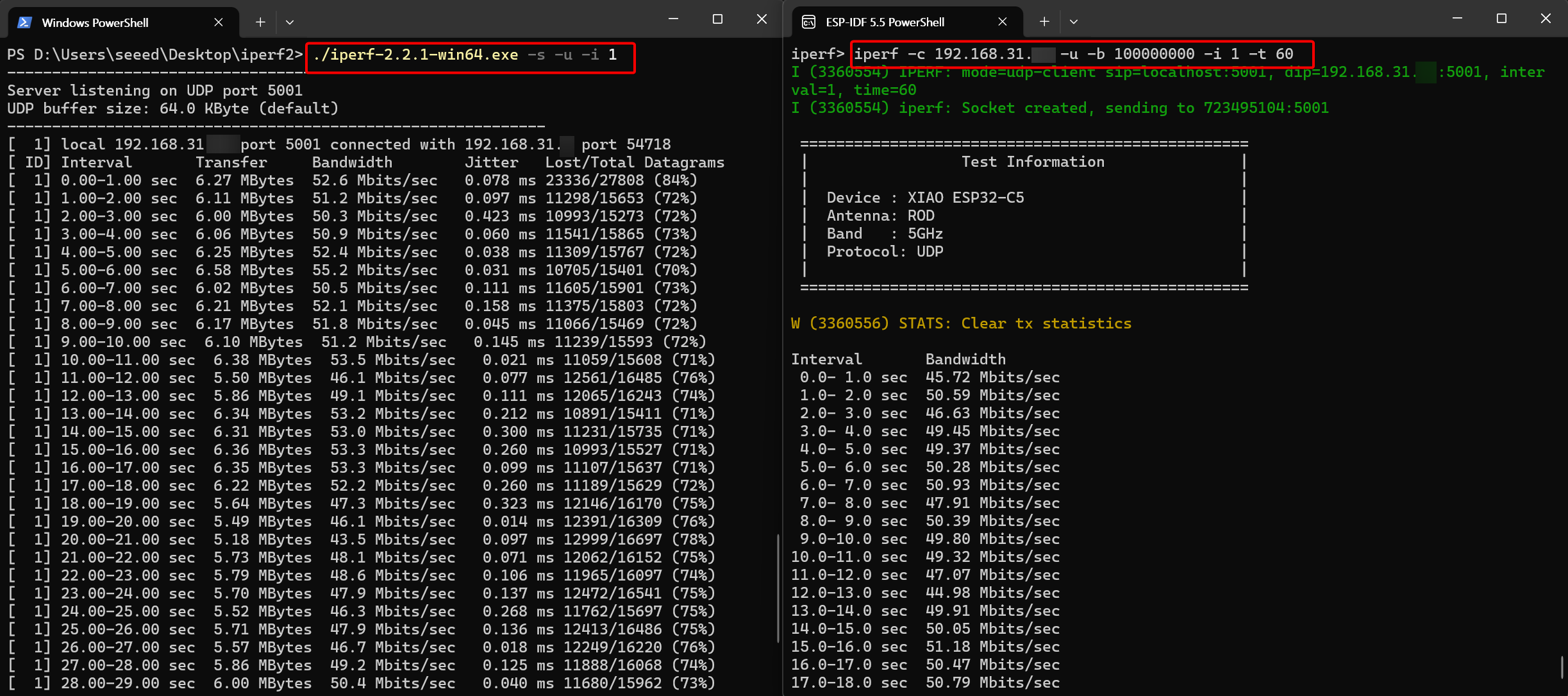This screenshot has height=696, width=1568.
Task: Click the ESP-IDF 5.5 PowerShell tab icon
Action: click(809, 22)
